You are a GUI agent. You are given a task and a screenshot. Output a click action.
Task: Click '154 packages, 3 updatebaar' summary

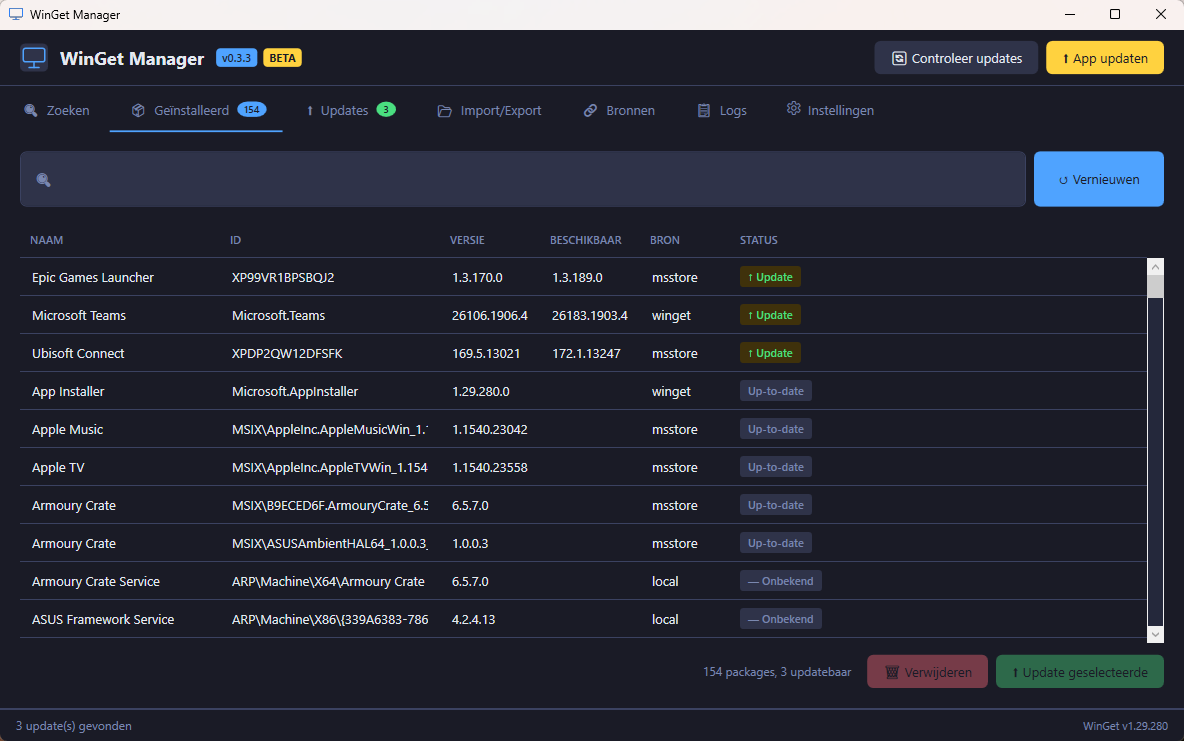coord(777,672)
